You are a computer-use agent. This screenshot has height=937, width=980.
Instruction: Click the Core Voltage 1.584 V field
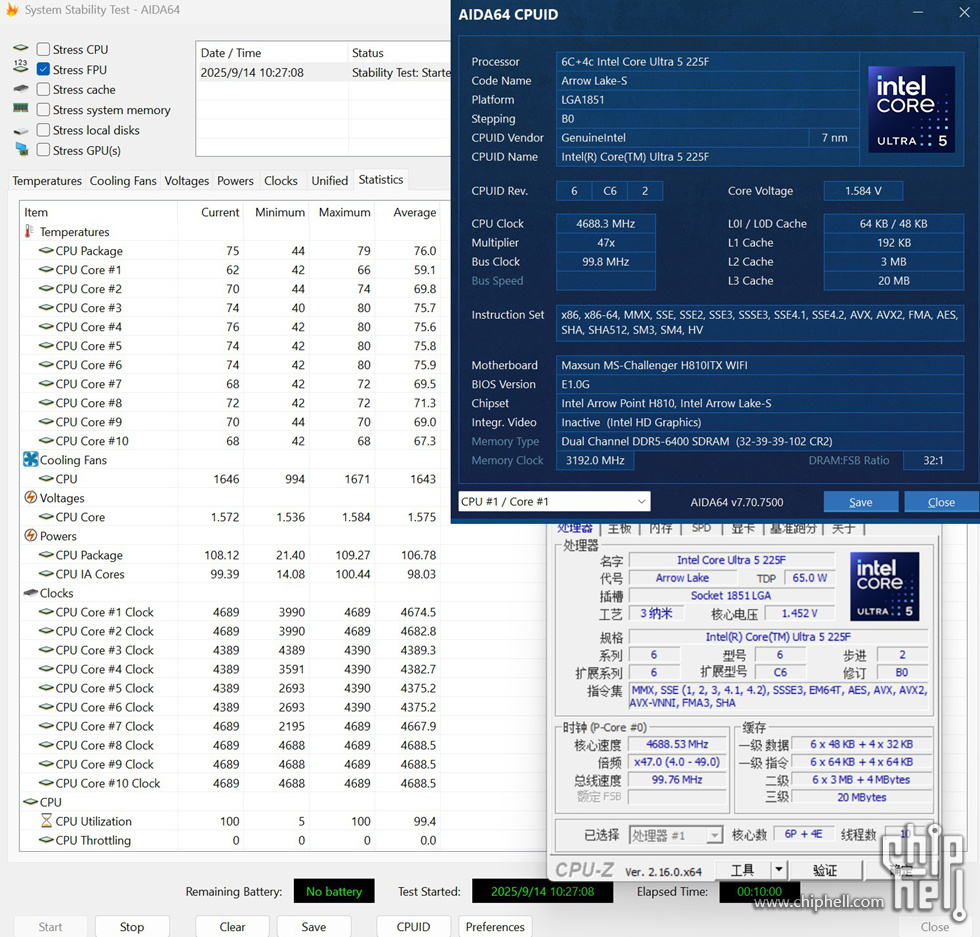863,191
